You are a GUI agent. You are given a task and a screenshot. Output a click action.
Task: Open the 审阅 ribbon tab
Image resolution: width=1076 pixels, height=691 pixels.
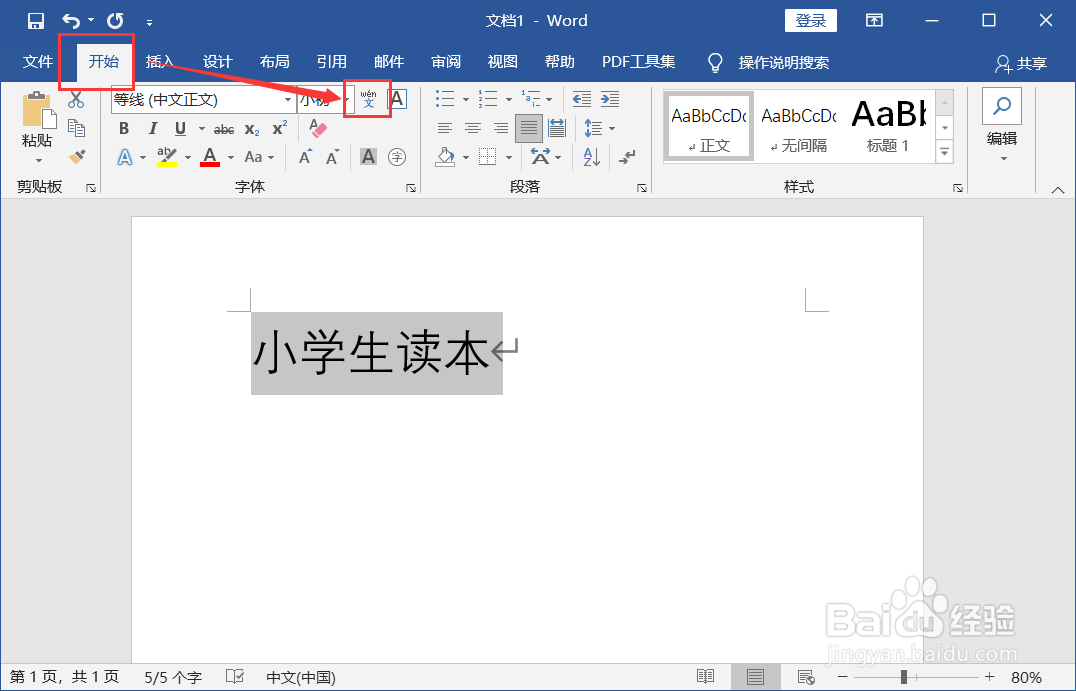[445, 61]
